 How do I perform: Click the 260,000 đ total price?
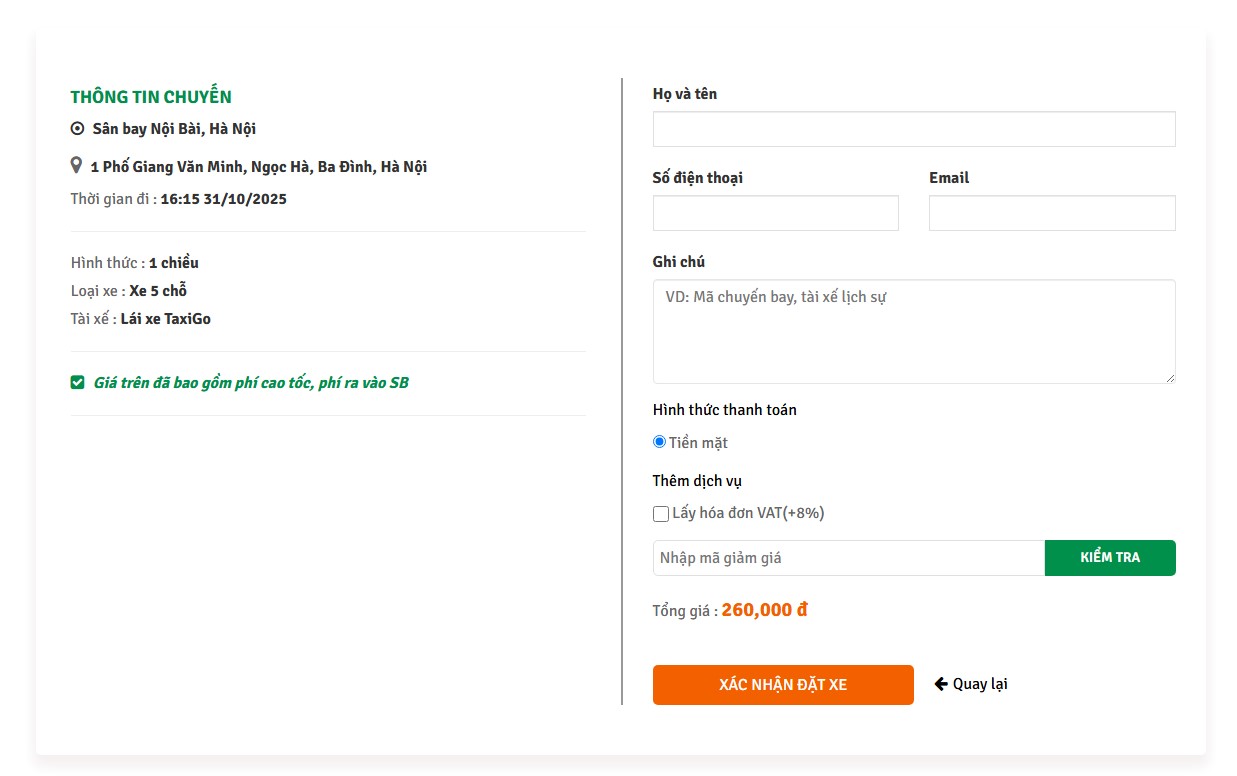point(764,610)
